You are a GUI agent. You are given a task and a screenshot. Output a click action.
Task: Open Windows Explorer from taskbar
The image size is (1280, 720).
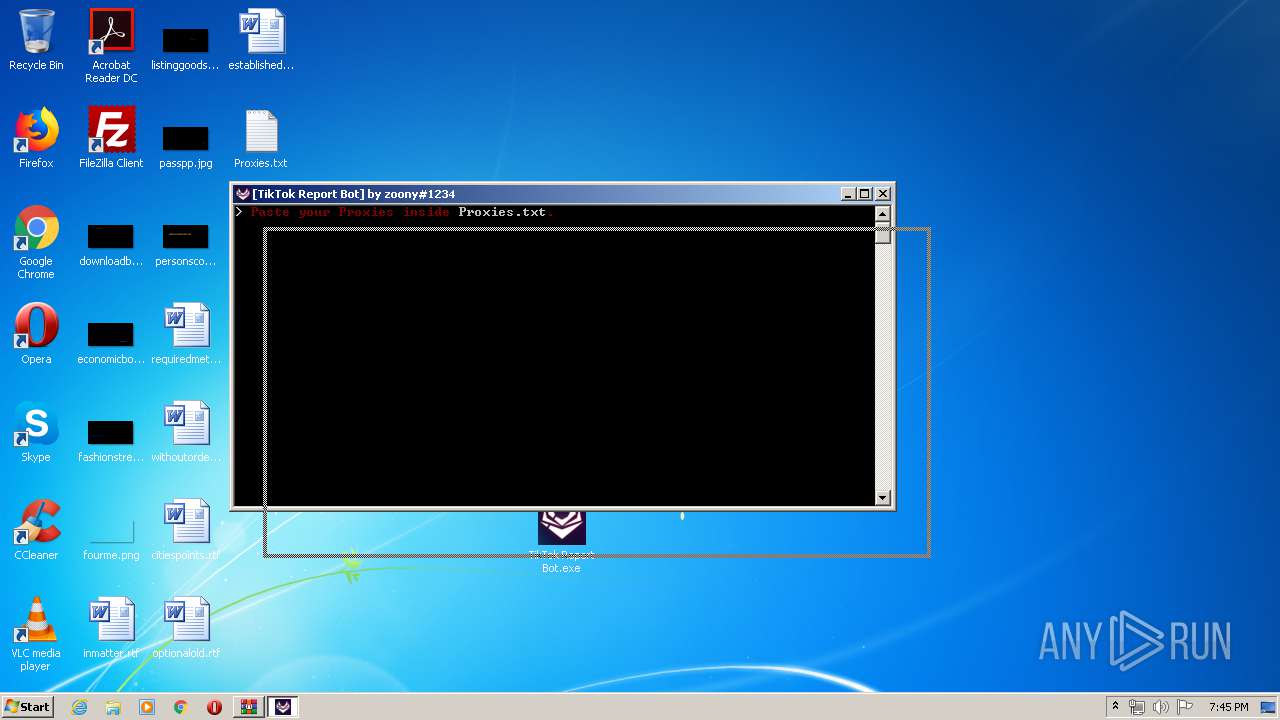(x=113, y=707)
